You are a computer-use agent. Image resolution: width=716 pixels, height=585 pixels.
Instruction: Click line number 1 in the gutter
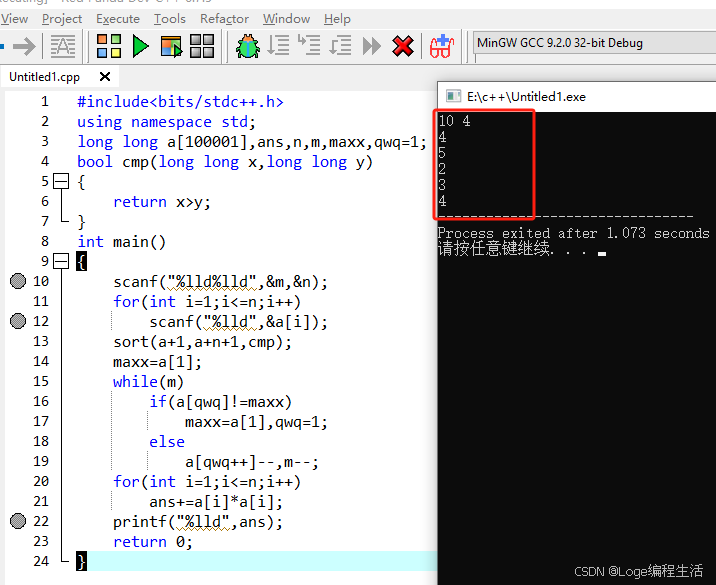45,101
